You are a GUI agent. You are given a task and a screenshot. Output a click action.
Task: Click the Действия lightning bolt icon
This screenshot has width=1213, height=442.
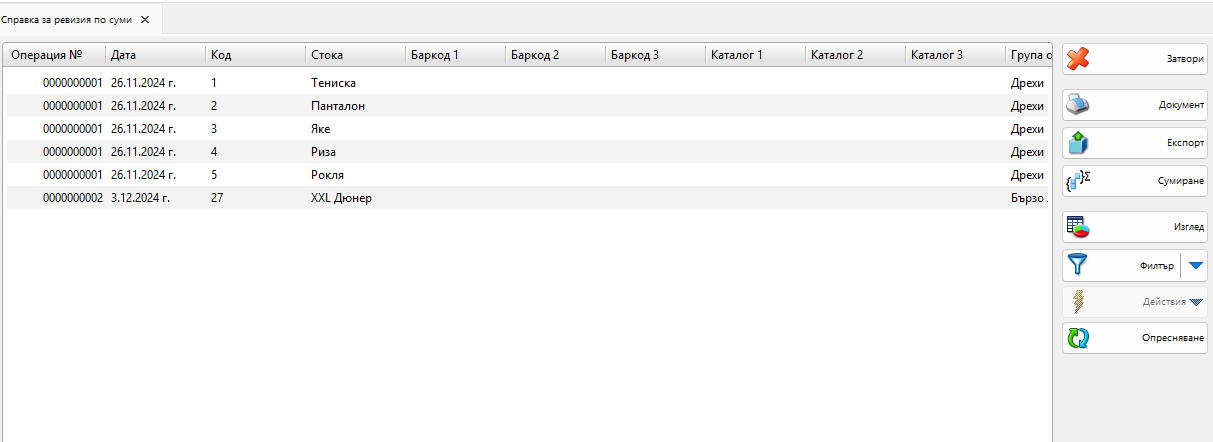tap(1078, 302)
